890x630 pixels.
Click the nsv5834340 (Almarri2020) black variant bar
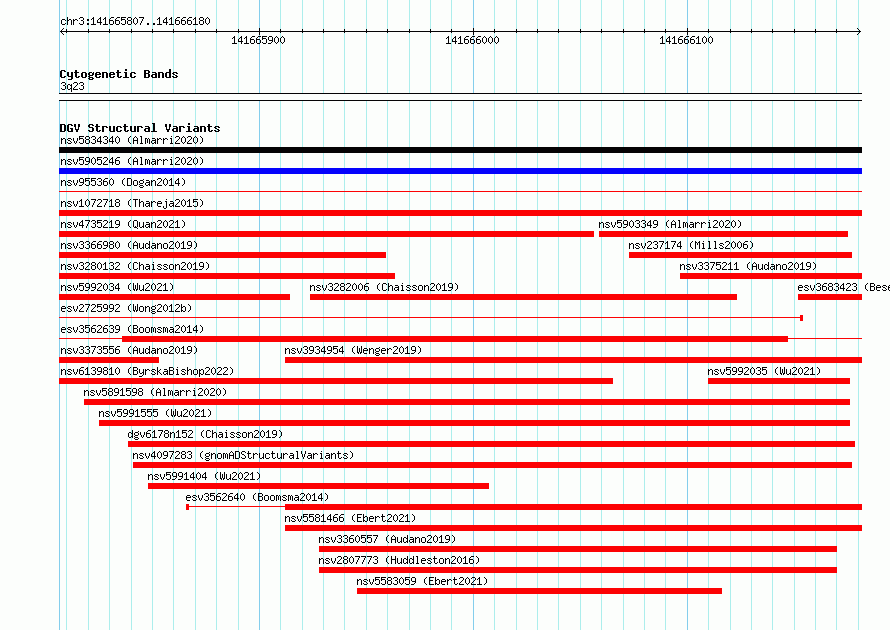460,150
